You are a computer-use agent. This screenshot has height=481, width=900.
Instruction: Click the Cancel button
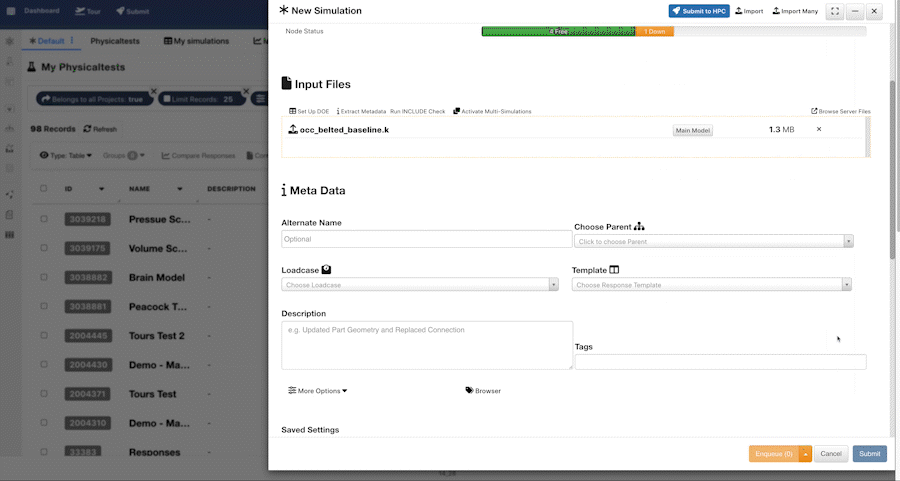tap(831, 453)
